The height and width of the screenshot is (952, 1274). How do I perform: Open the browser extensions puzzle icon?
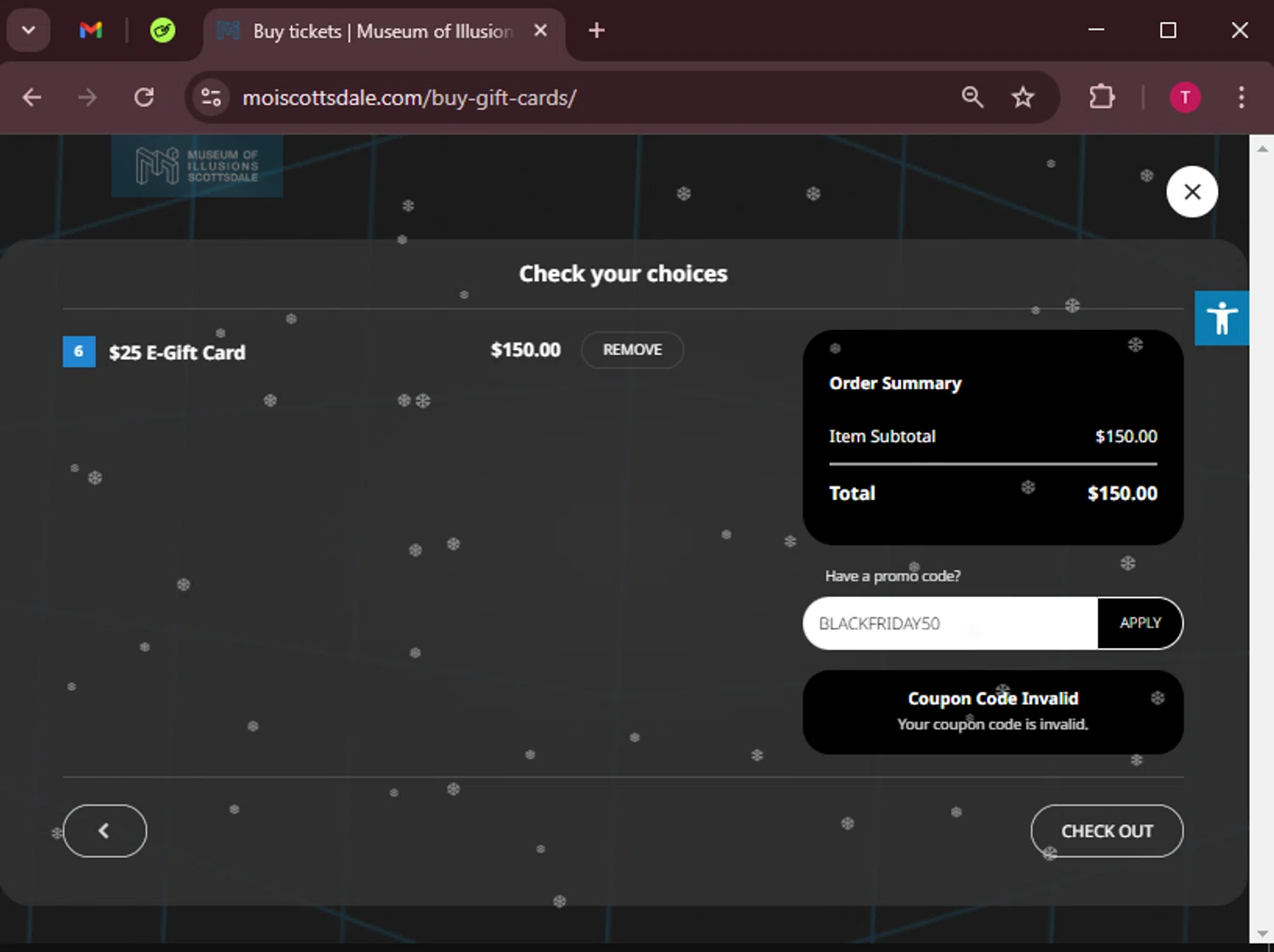[1102, 97]
